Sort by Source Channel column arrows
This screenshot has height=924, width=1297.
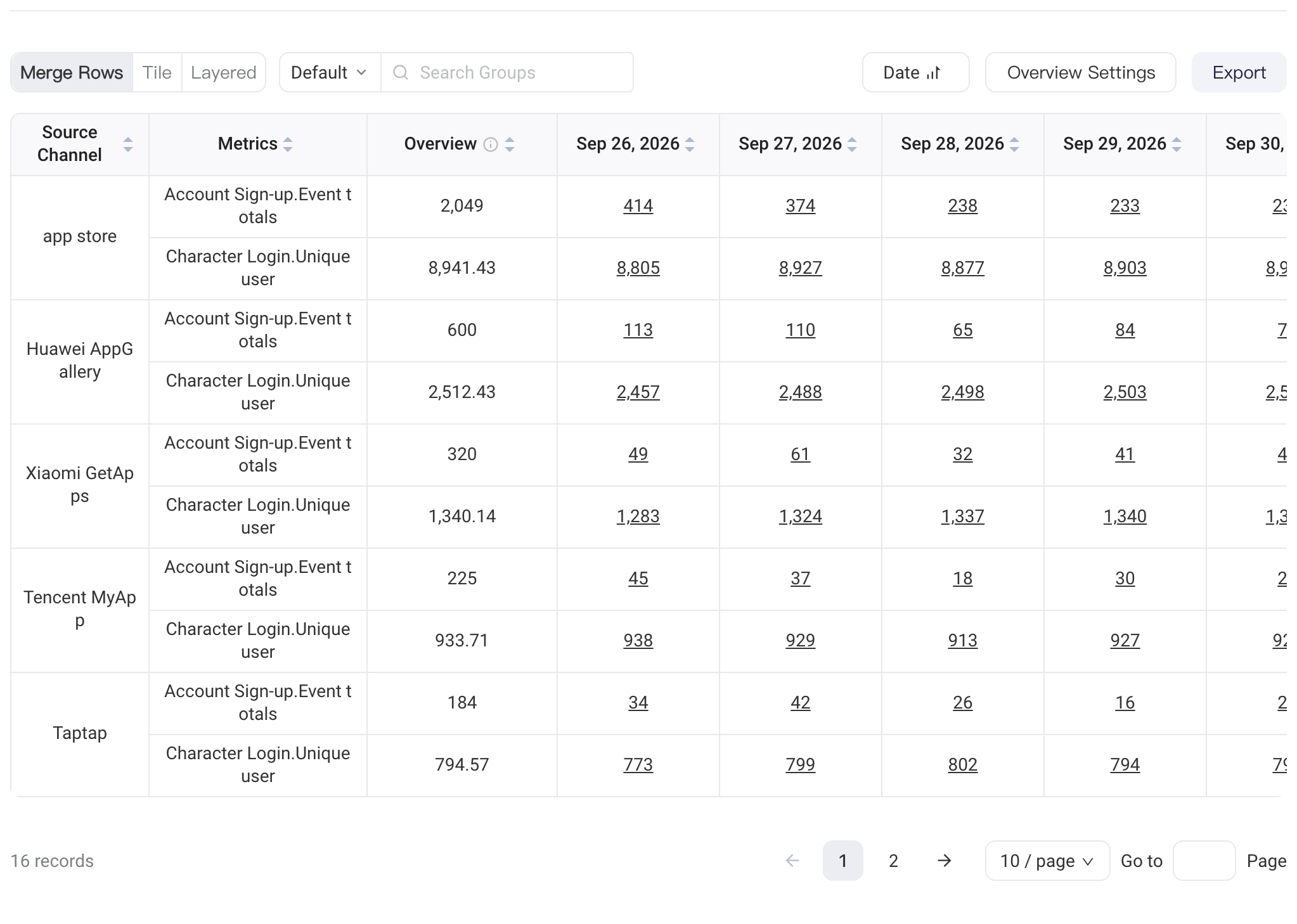click(128, 144)
